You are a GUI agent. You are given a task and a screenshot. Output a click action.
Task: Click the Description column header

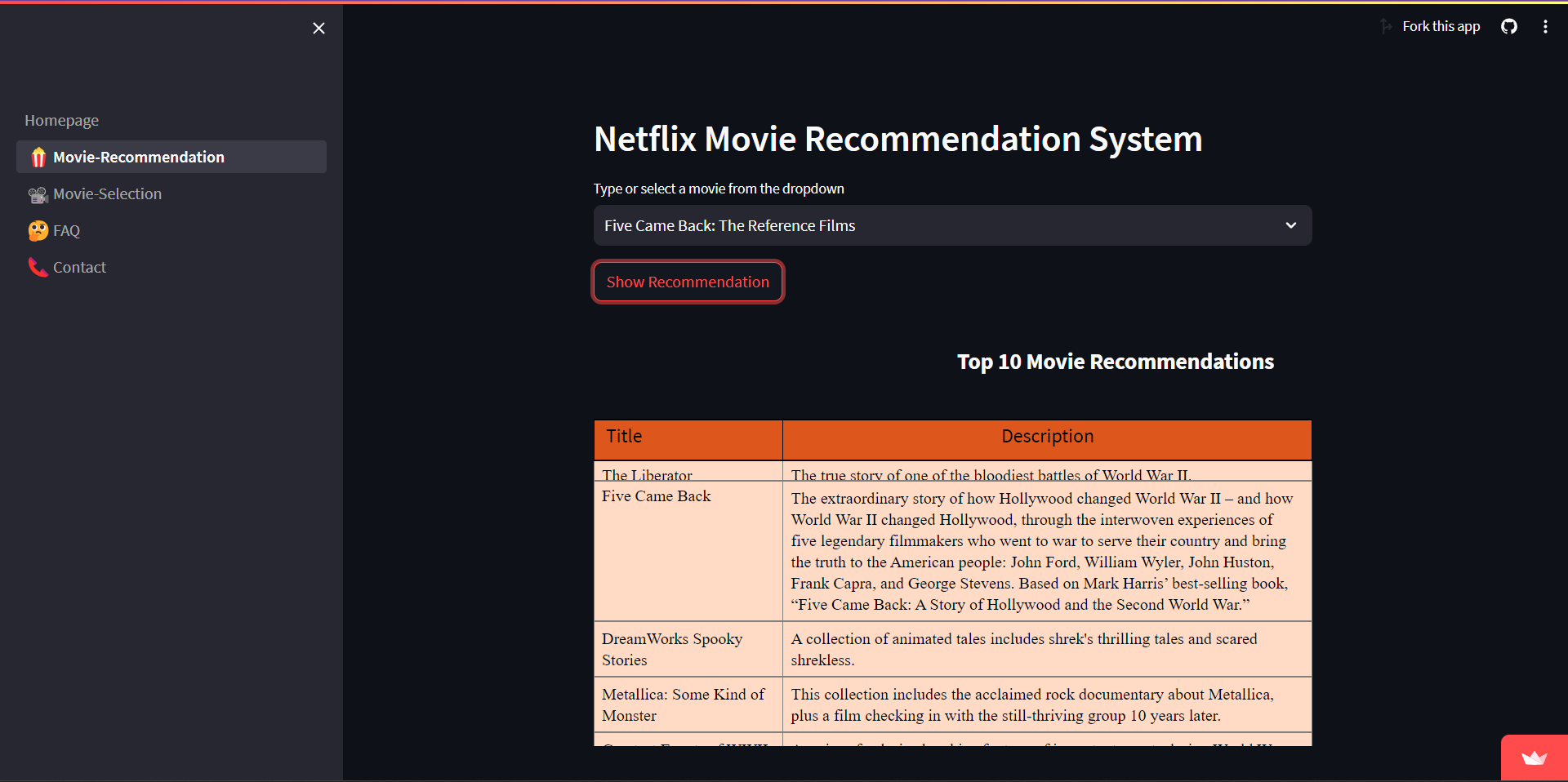pyautogui.click(x=1047, y=440)
